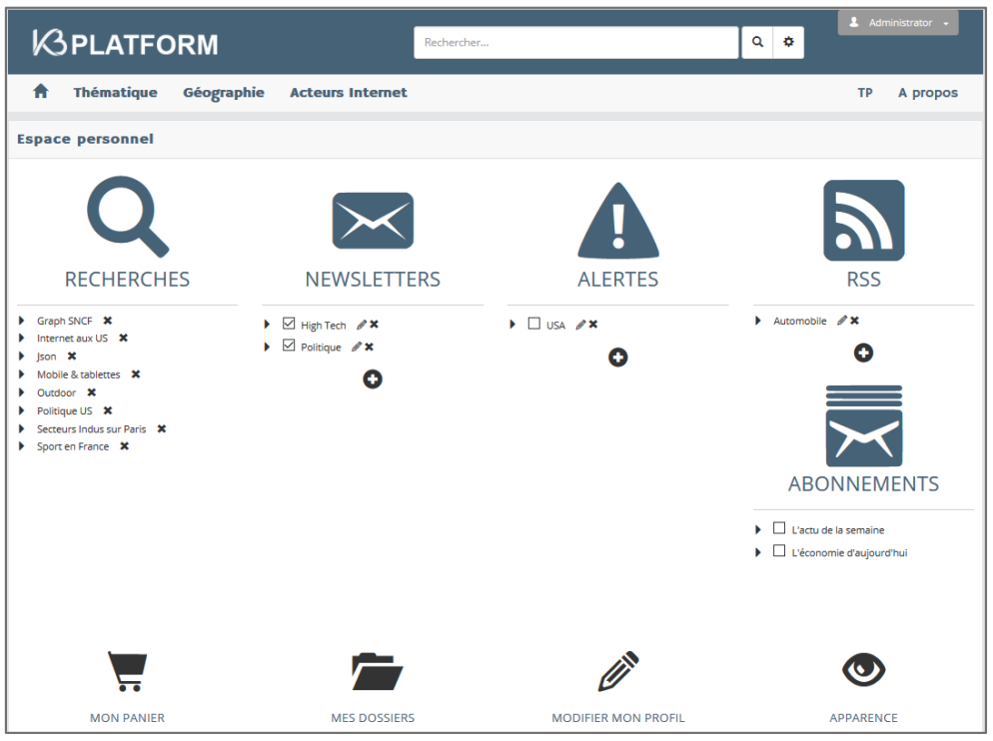Open the Géographie menu
Viewport: 993px width, 741px height.
[x=223, y=92]
